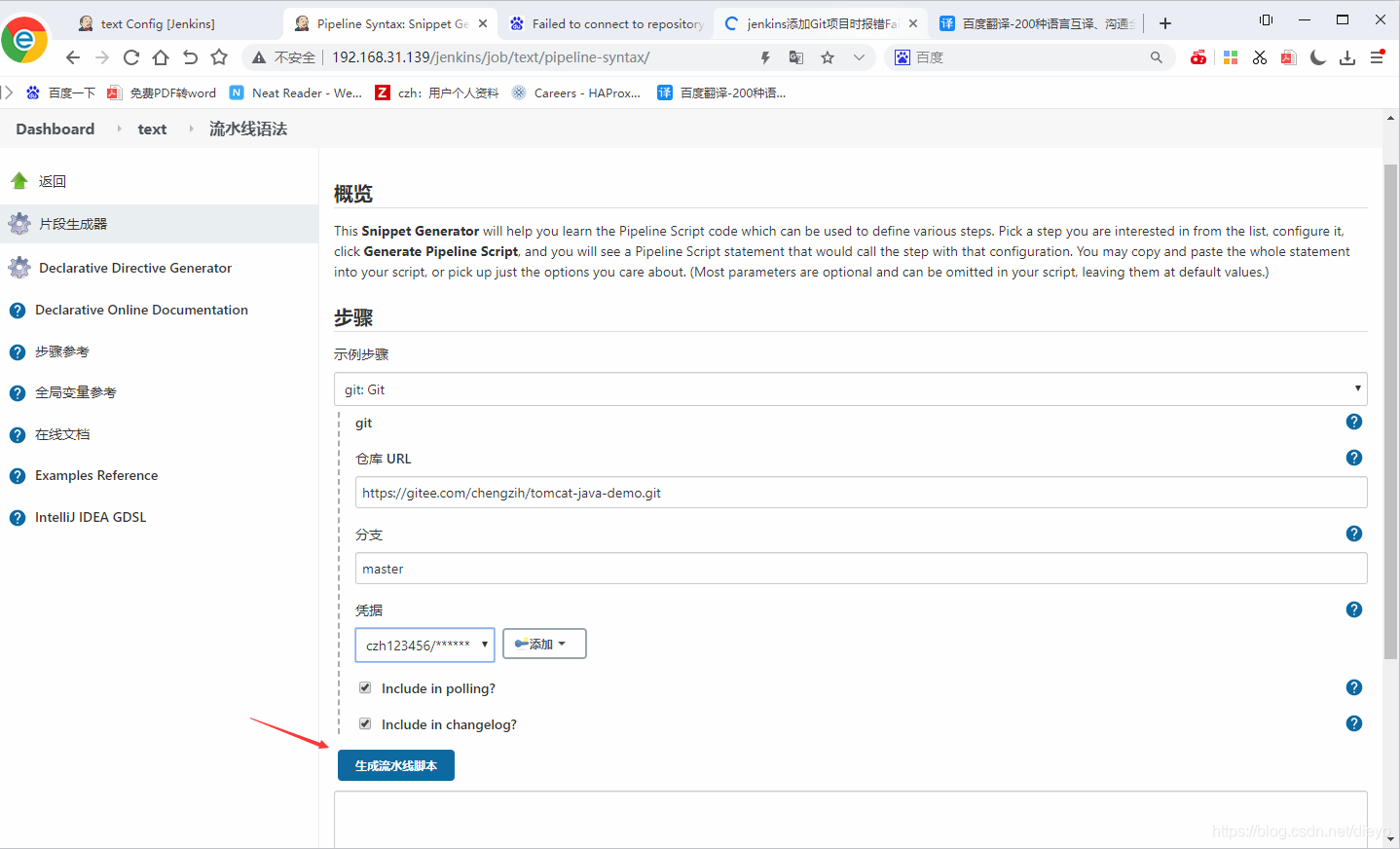Toggle night mode moon icon
This screenshot has width=1400, height=849.
(x=1318, y=57)
